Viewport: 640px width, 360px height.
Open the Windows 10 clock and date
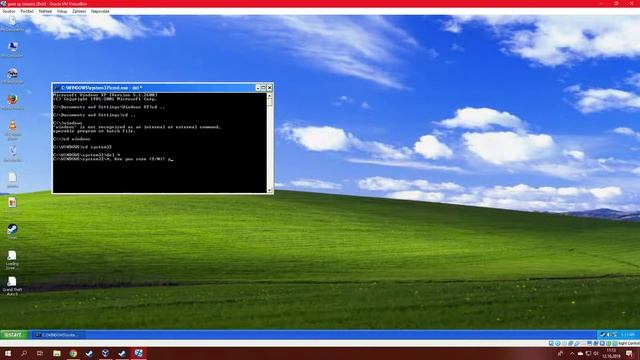[x=611, y=353]
